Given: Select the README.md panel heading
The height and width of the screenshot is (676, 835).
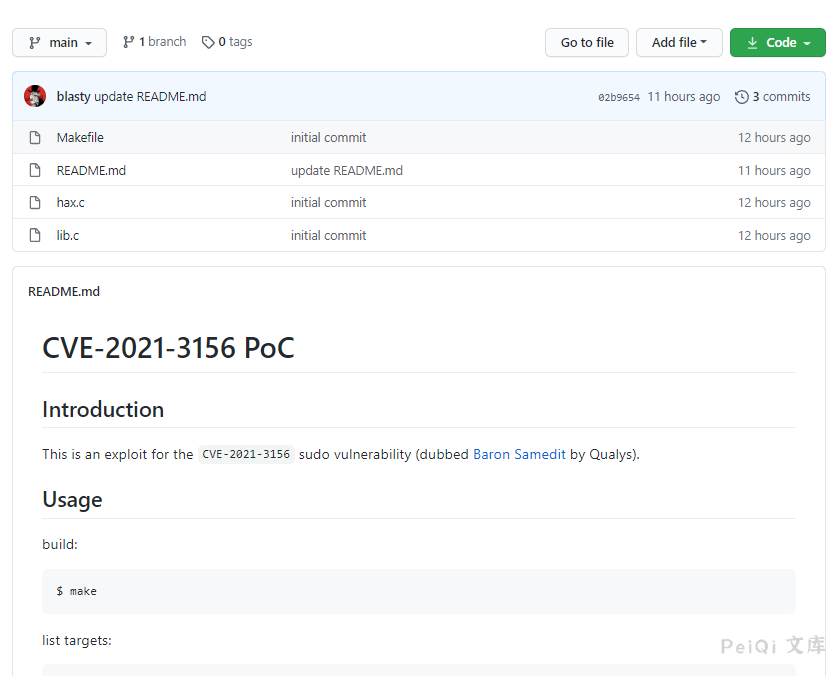Looking at the screenshot, I should (x=64, y=291).
